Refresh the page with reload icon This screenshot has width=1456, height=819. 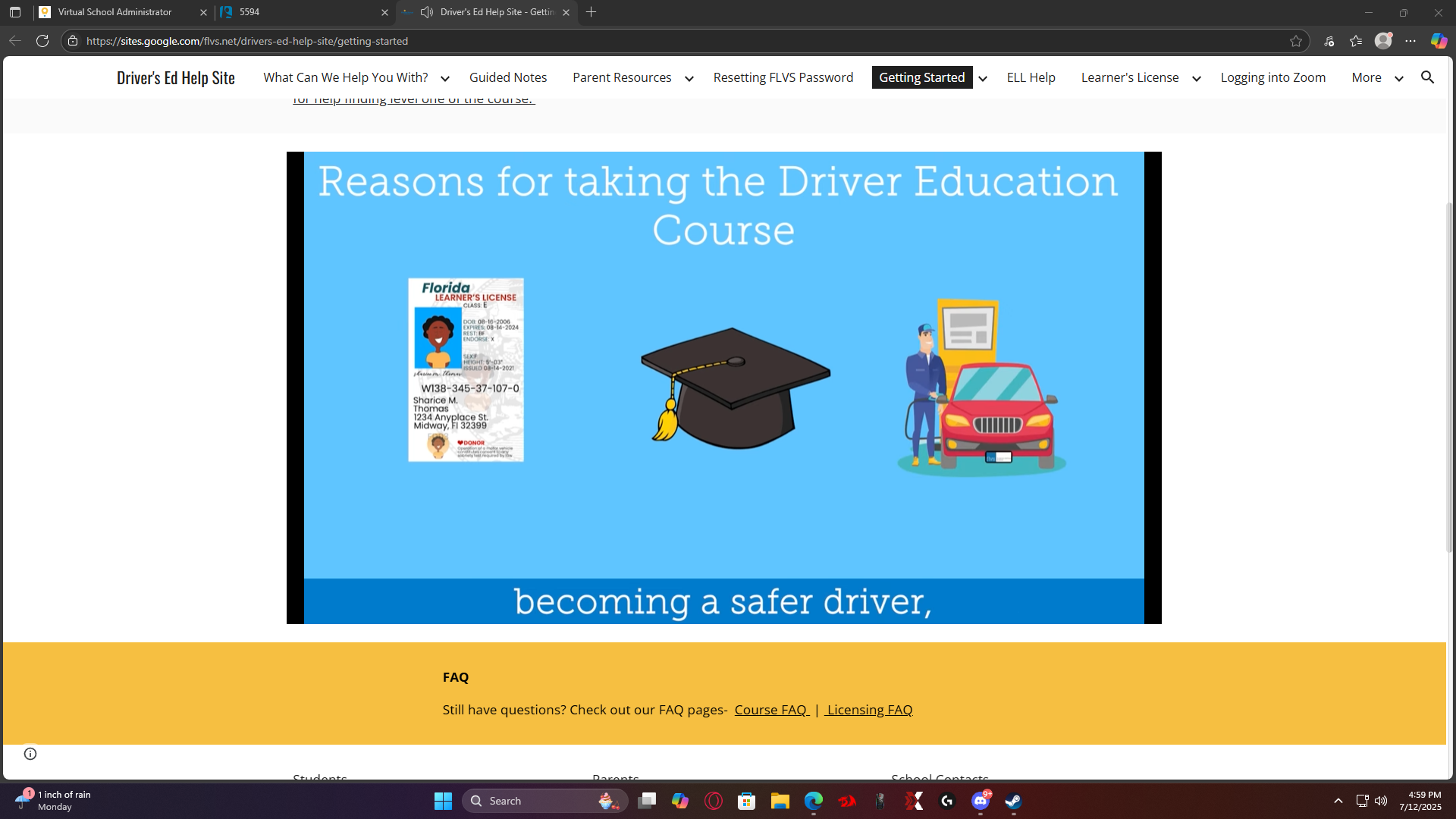pyautogui.click(x=42, y=41)
